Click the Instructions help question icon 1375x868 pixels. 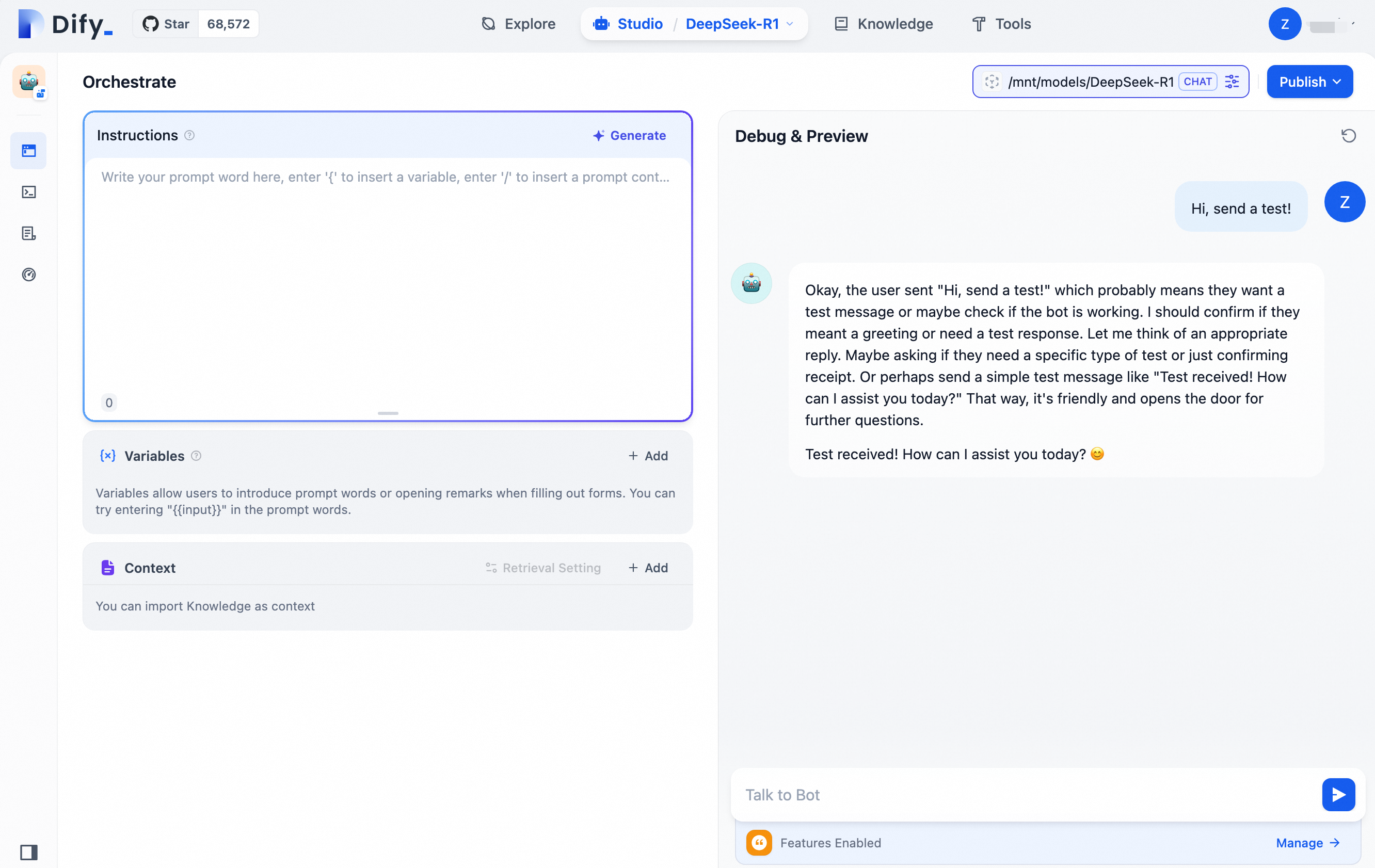click(189, 135)
